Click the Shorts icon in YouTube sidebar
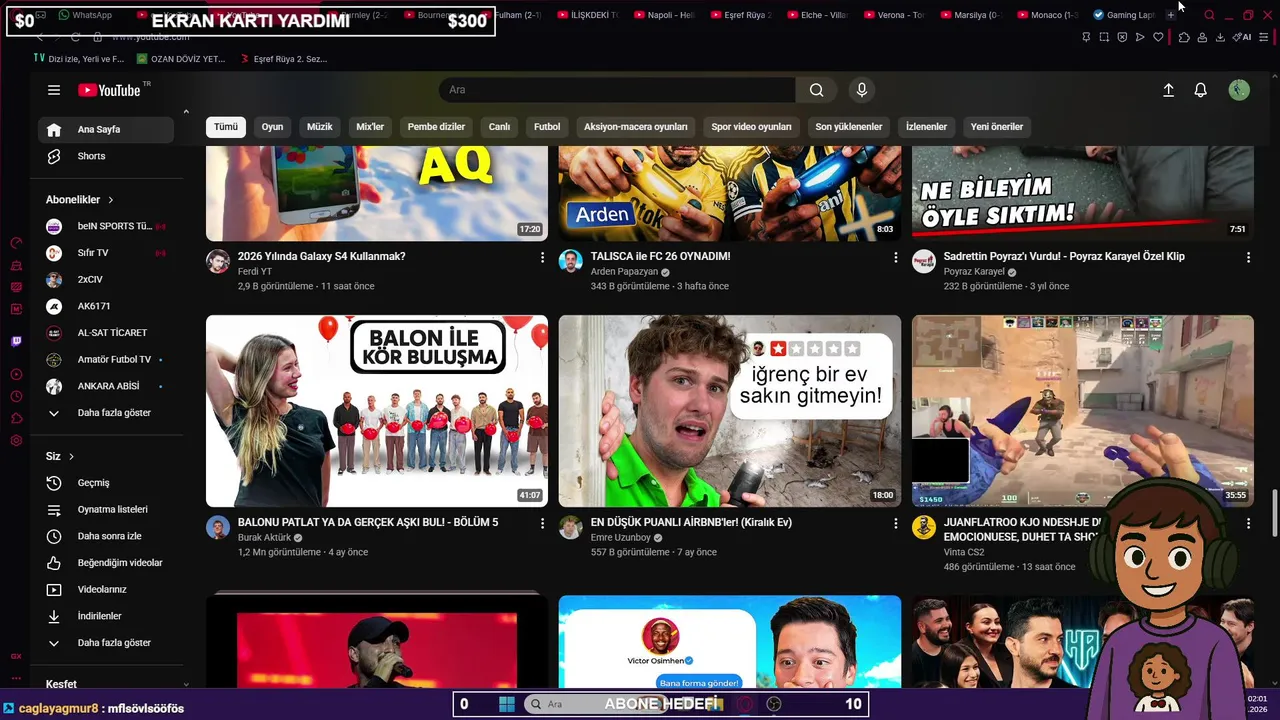The width and height of the screenshot is (1280, 720). point(54,156)
